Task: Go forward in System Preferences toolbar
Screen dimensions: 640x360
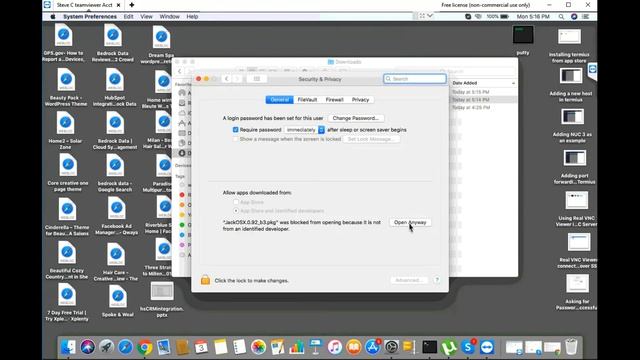Action: click(237, 79)
